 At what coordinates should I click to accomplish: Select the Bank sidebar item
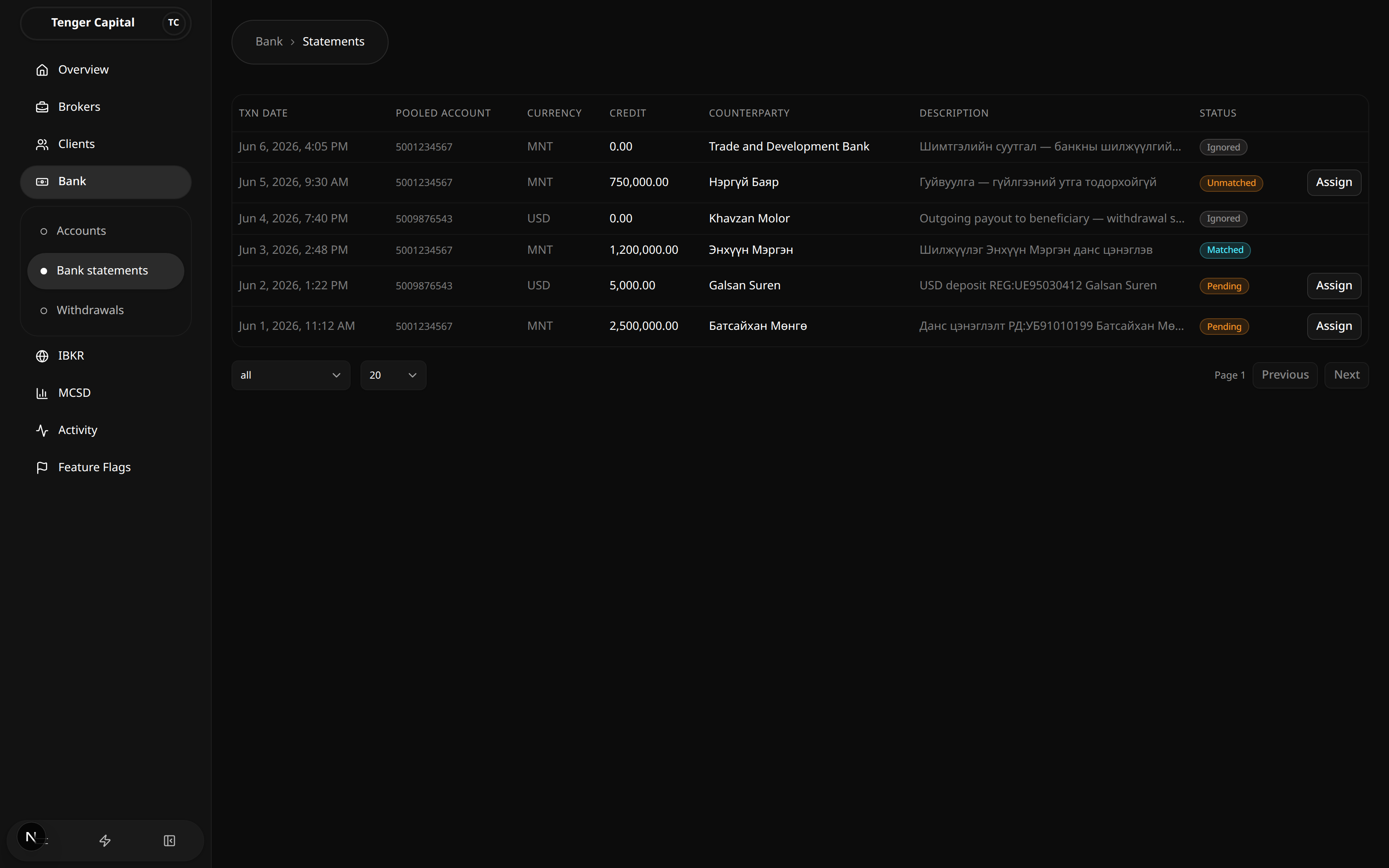tap(105, 181)
